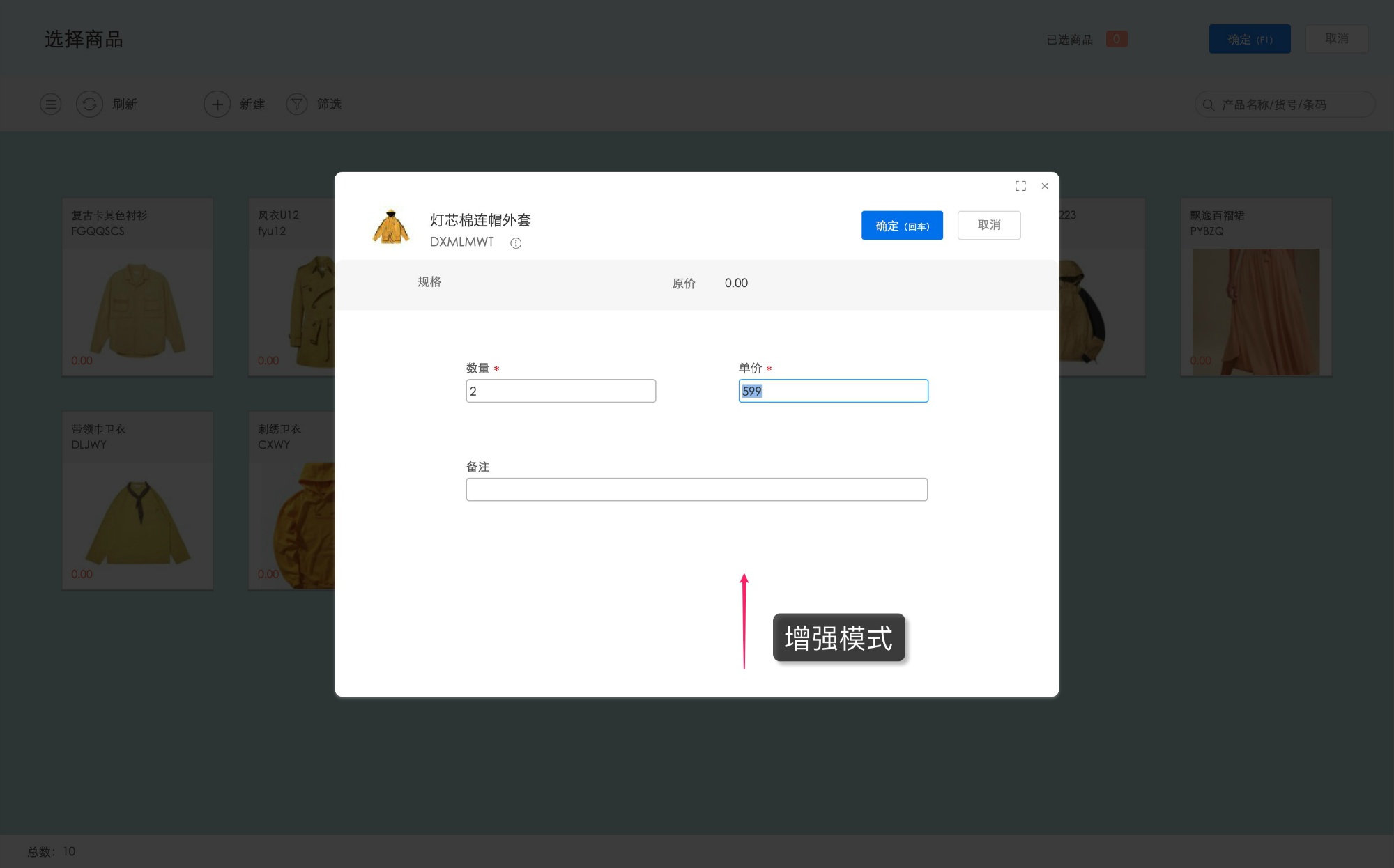Click the 产品名称/货号/条码 search box
This screenshot has height=868, width=1394.
click(x=1285, y=104)
